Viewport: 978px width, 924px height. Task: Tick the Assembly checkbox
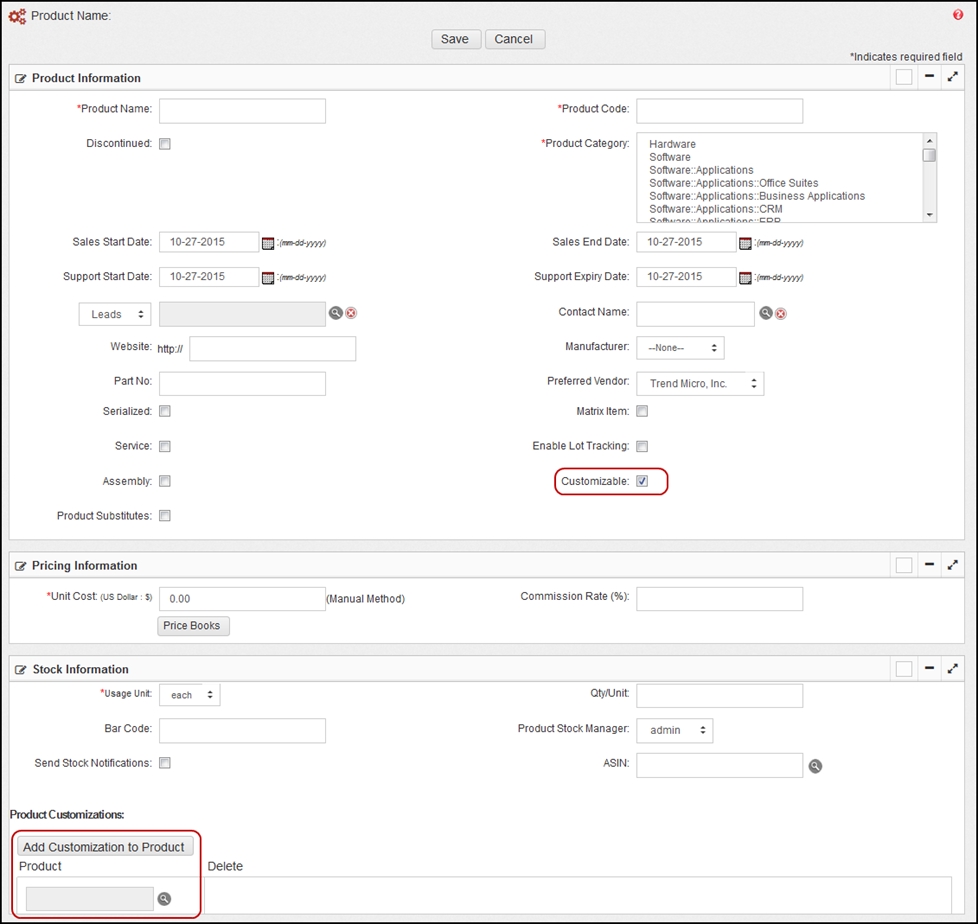(x=165, y=481)
